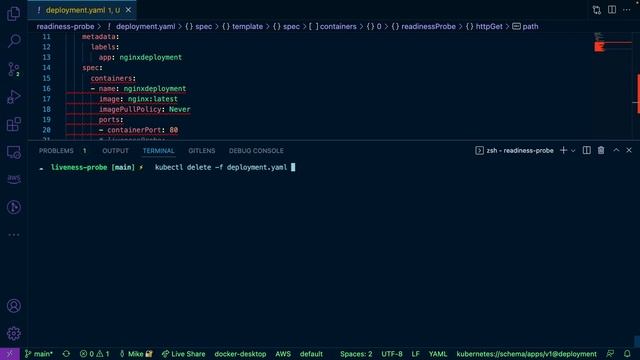
Task: Open errors and warnings count in status bar
Action: pos(94,354)
